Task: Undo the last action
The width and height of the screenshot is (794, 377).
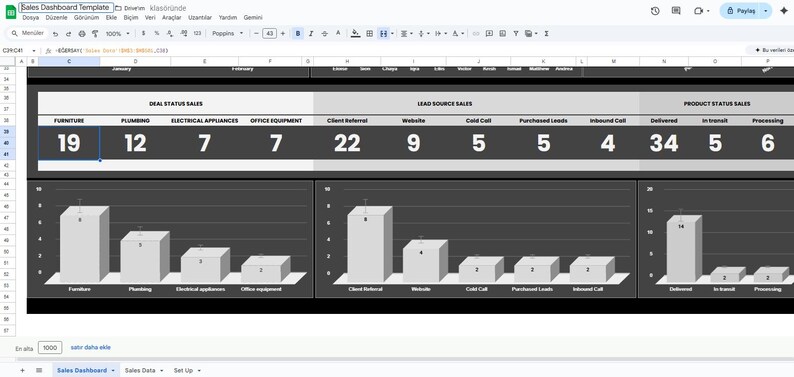Action: pos(55,33)
